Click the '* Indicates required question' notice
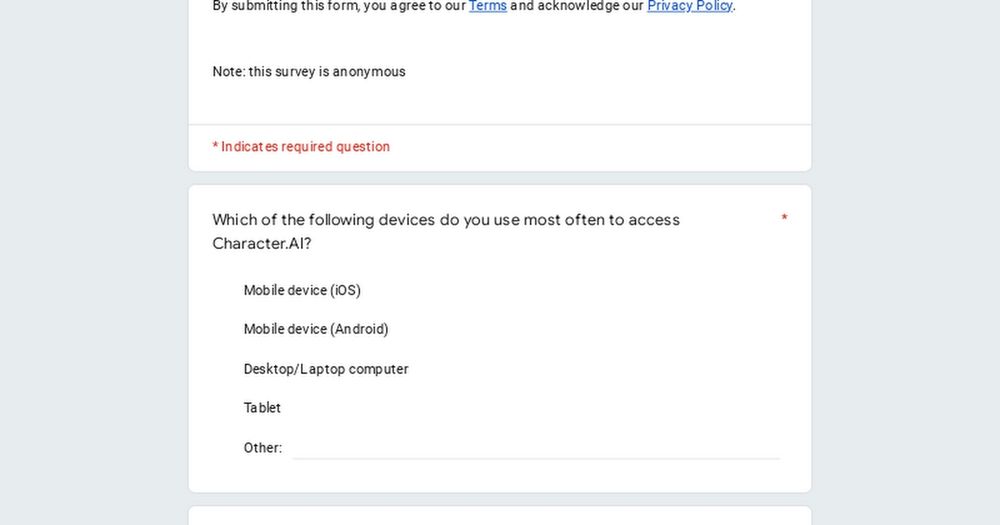The width and height of the screenshot is (1000, 525). [301, 147]
